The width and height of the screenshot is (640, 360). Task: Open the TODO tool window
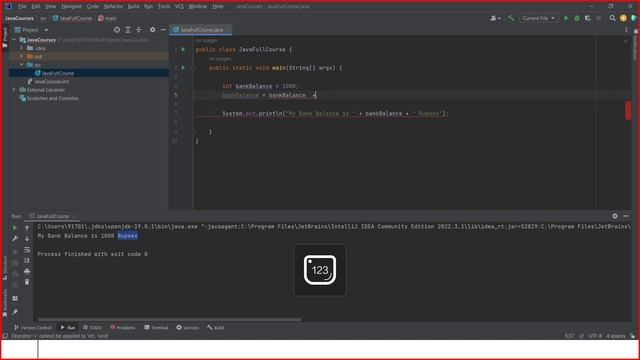click(x=92, y=328)
